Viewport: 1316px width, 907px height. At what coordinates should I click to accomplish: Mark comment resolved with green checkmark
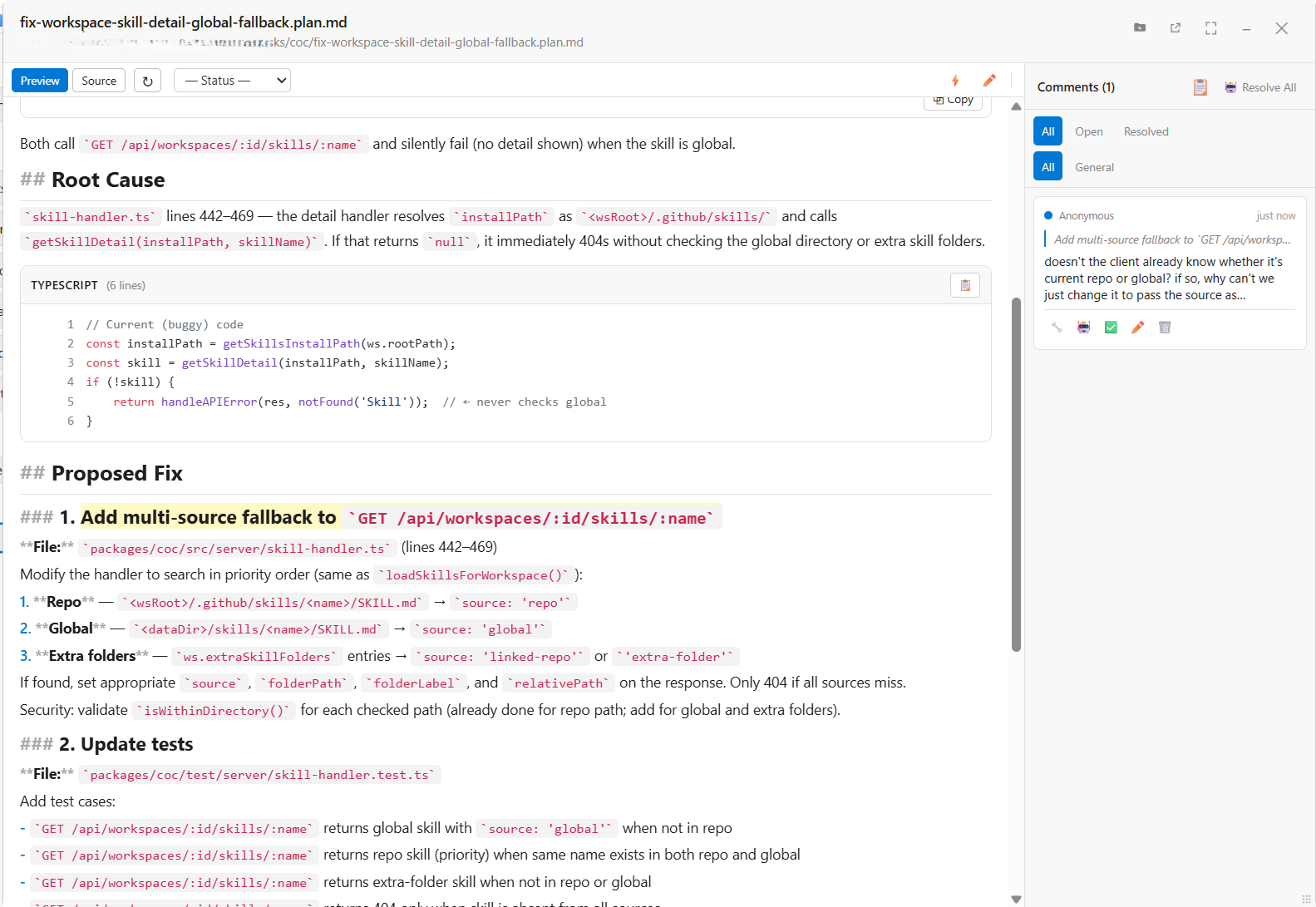tap(1111, 328)
